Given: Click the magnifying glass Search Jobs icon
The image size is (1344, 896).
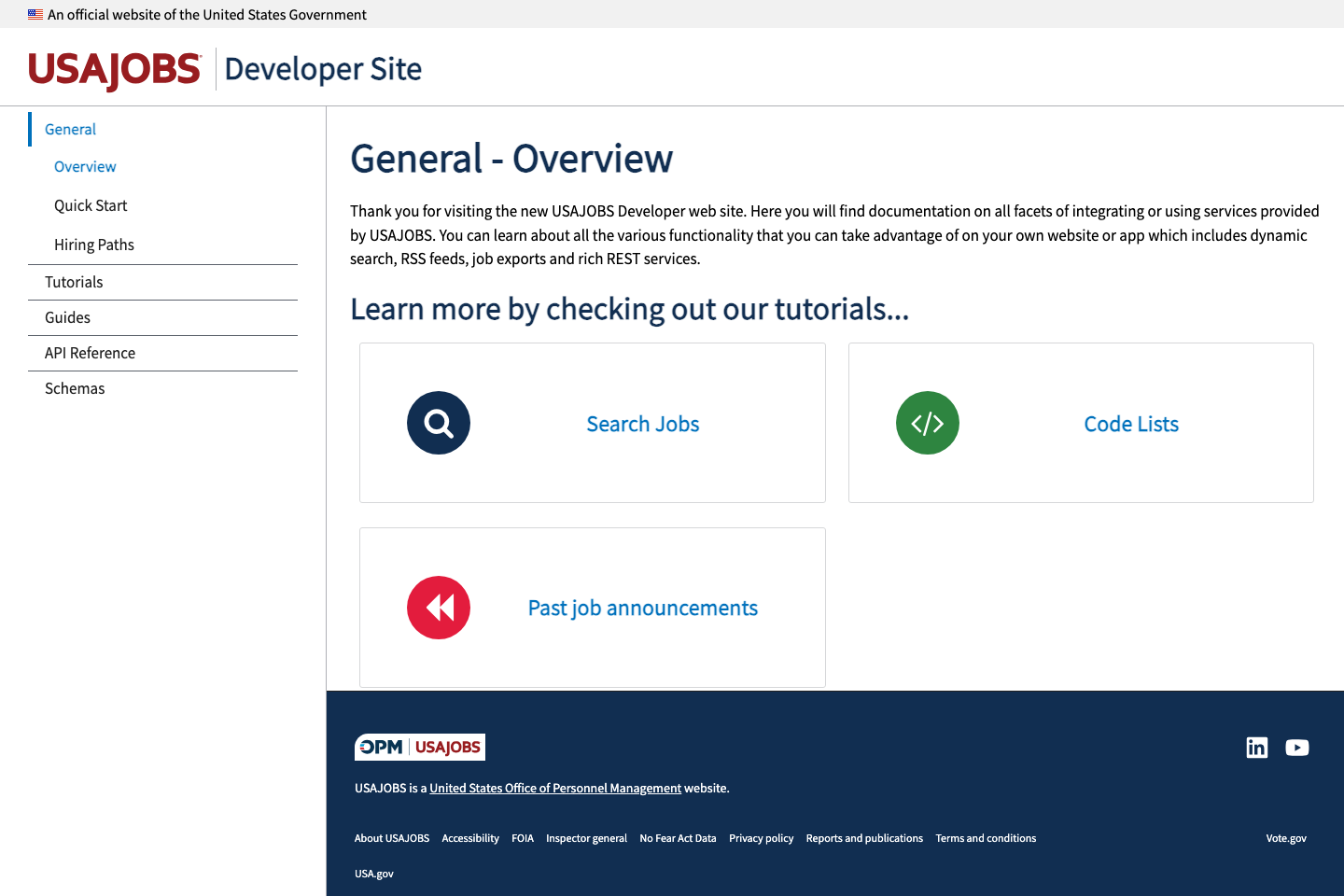Looking at the screenshot, I should [438, 423].
